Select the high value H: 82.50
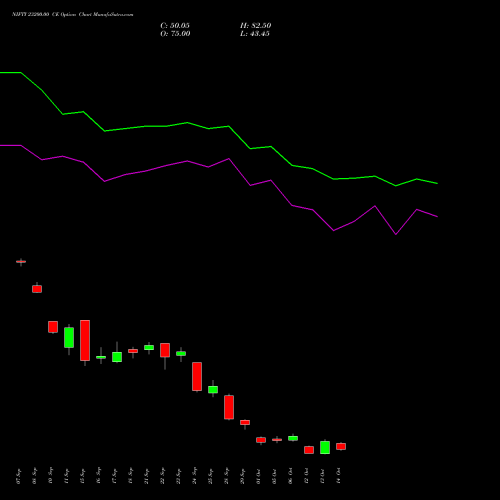The height and width of the screenshot is (500, 500). pos(255,25)
